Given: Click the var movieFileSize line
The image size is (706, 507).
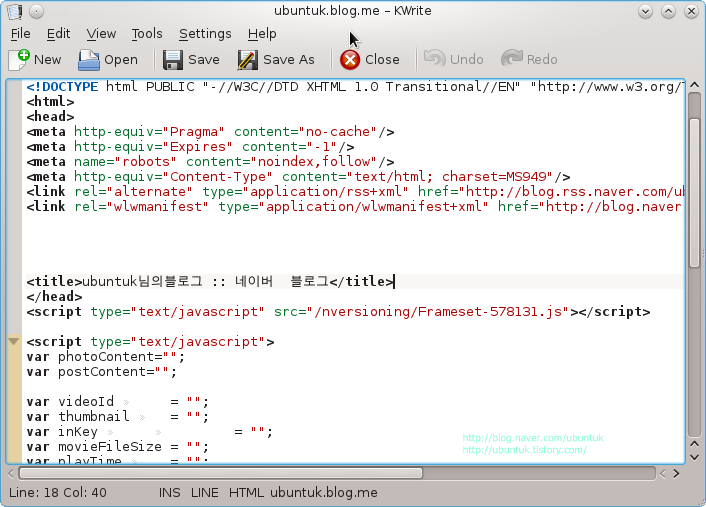Looking at the screenshot, I should [118, 447].
